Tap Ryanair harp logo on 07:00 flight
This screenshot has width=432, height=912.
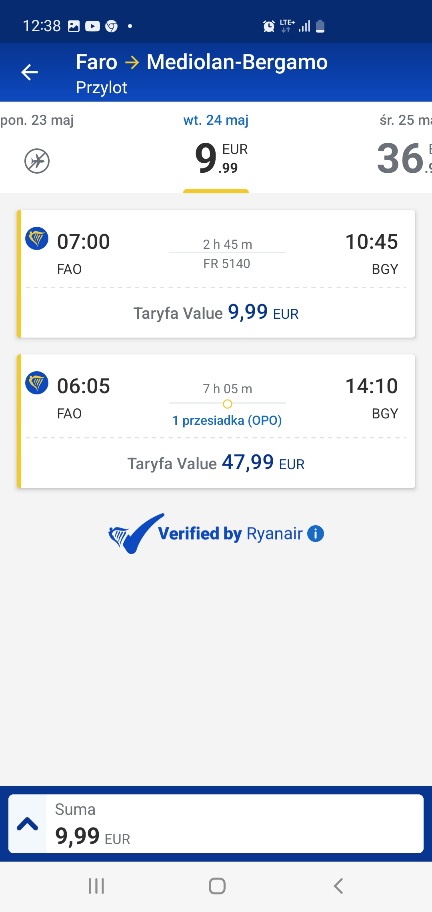click(37, 239)
